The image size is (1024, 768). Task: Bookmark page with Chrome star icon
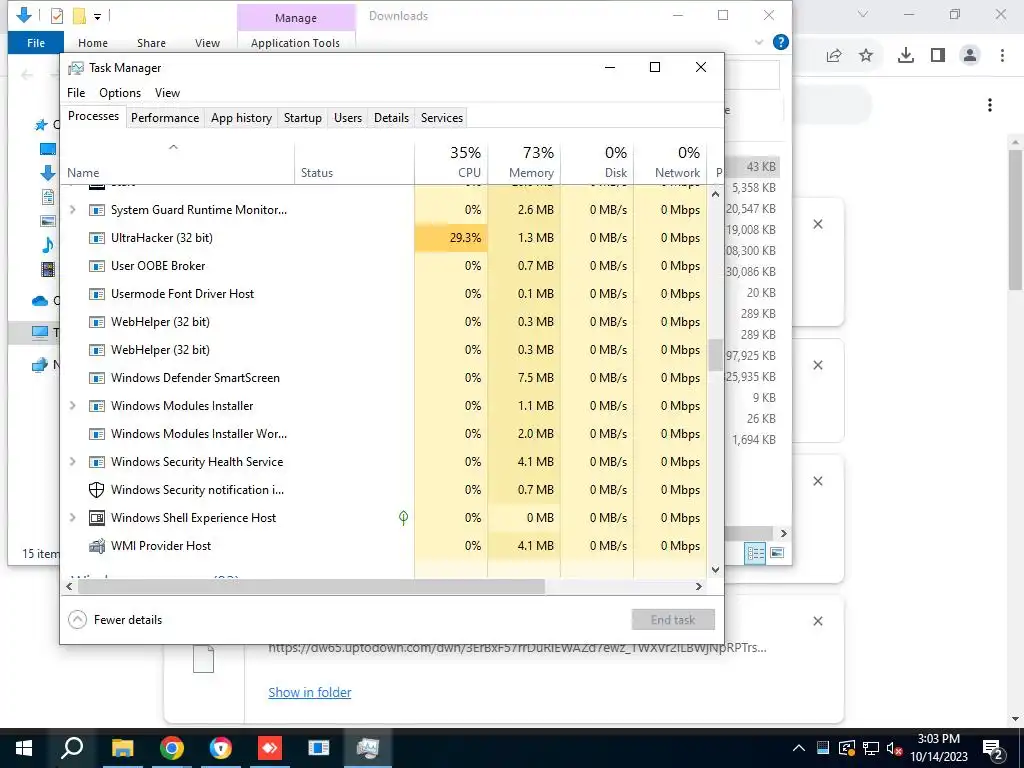pyautogui.click(x=866, y=56)
